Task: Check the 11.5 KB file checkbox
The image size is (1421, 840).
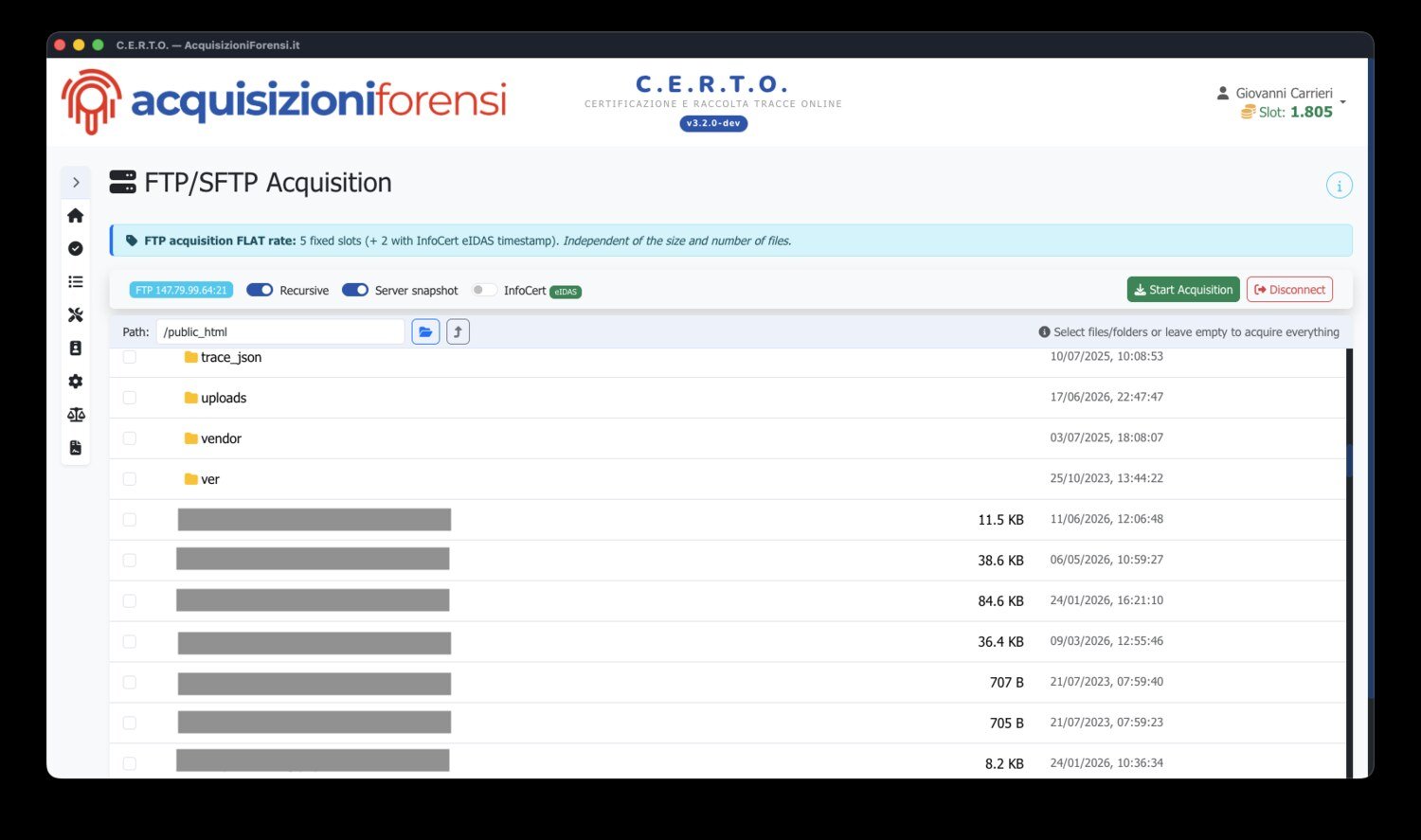Action: coord(130,520)
